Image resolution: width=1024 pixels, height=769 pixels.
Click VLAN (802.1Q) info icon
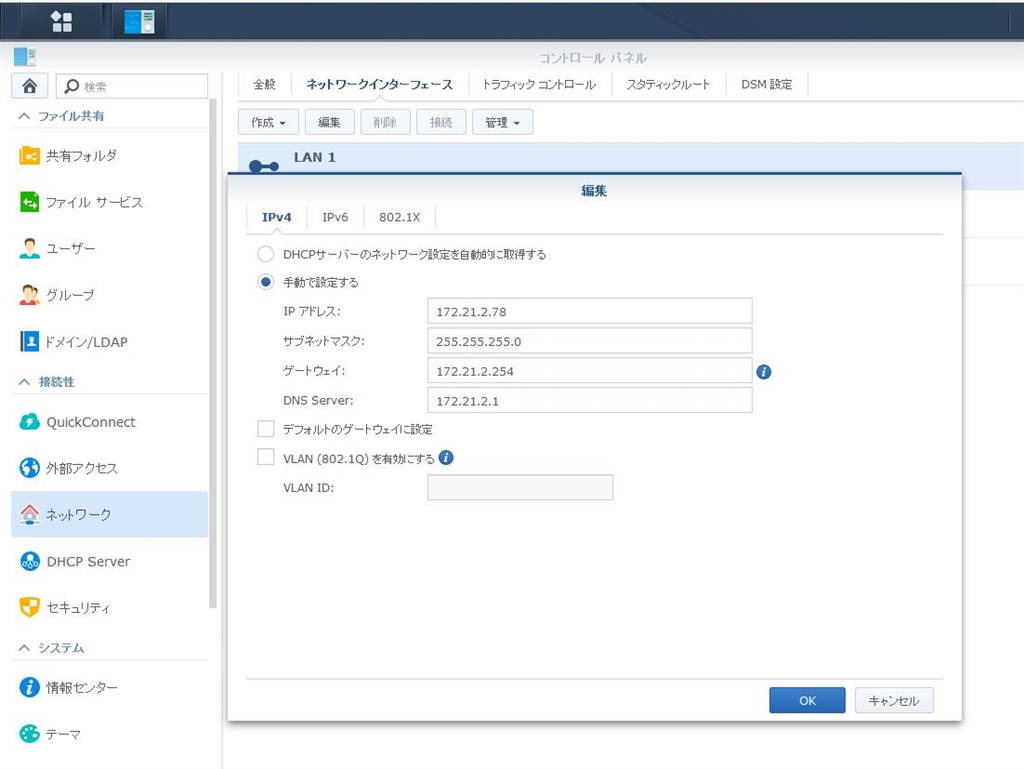coord(446,458)
